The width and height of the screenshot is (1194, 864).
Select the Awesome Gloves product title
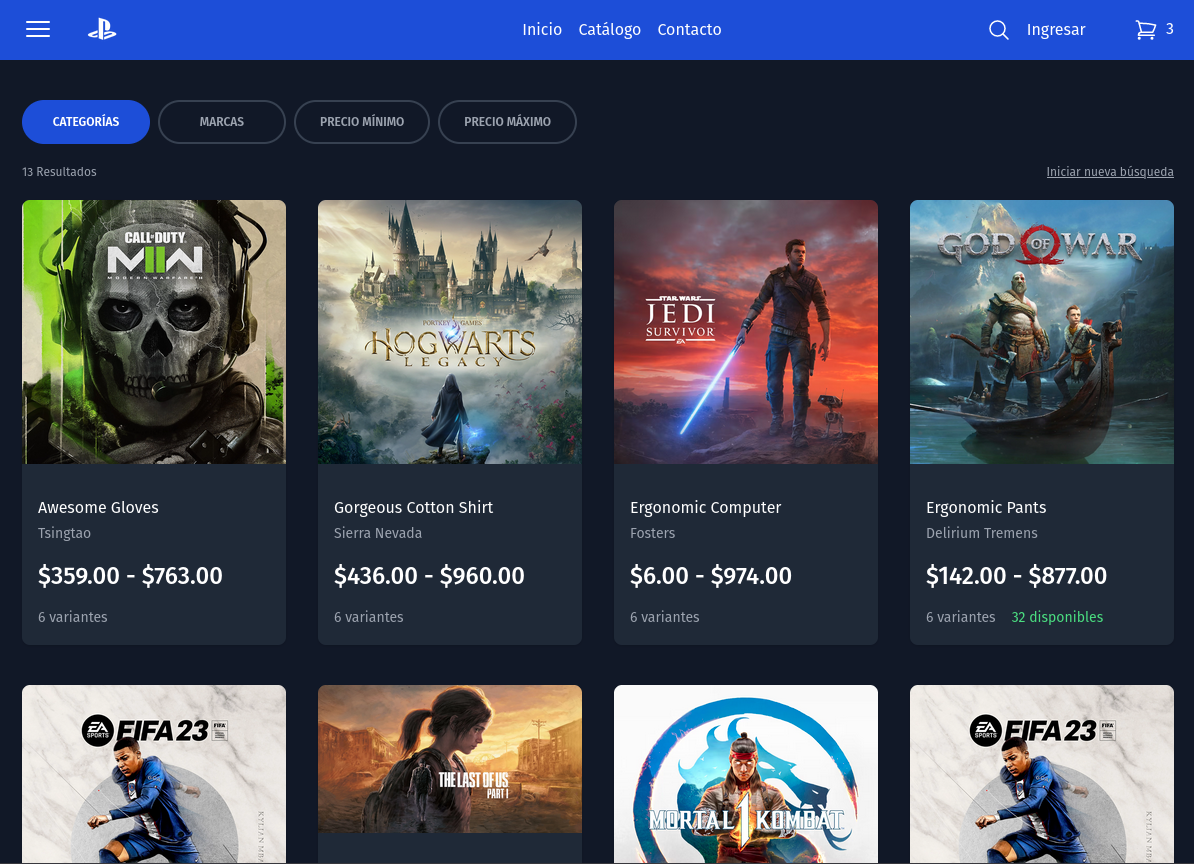pyautogui.click(x=98, y=508)
